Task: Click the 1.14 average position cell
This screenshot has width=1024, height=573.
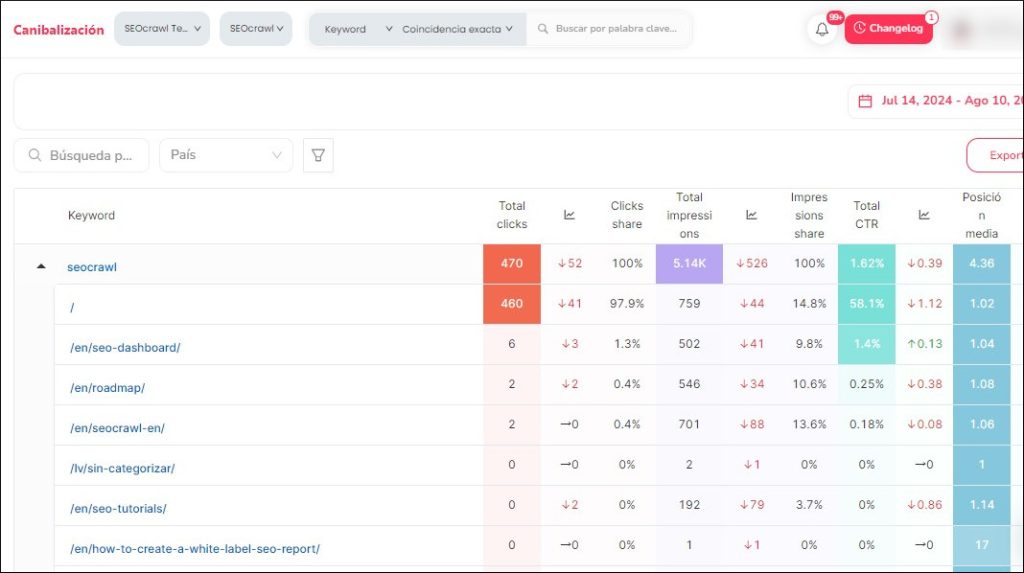Action: point(982,504)
